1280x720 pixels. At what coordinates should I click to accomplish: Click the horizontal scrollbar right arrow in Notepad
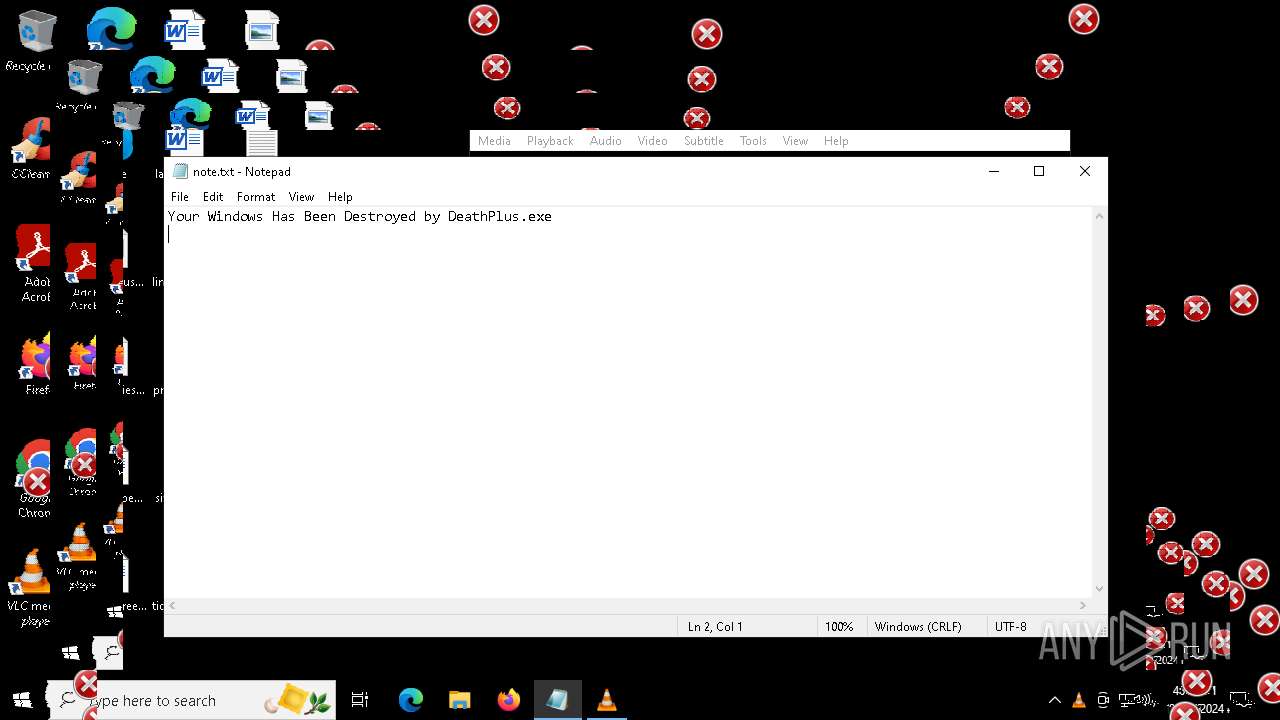(x=1083, y=606)
